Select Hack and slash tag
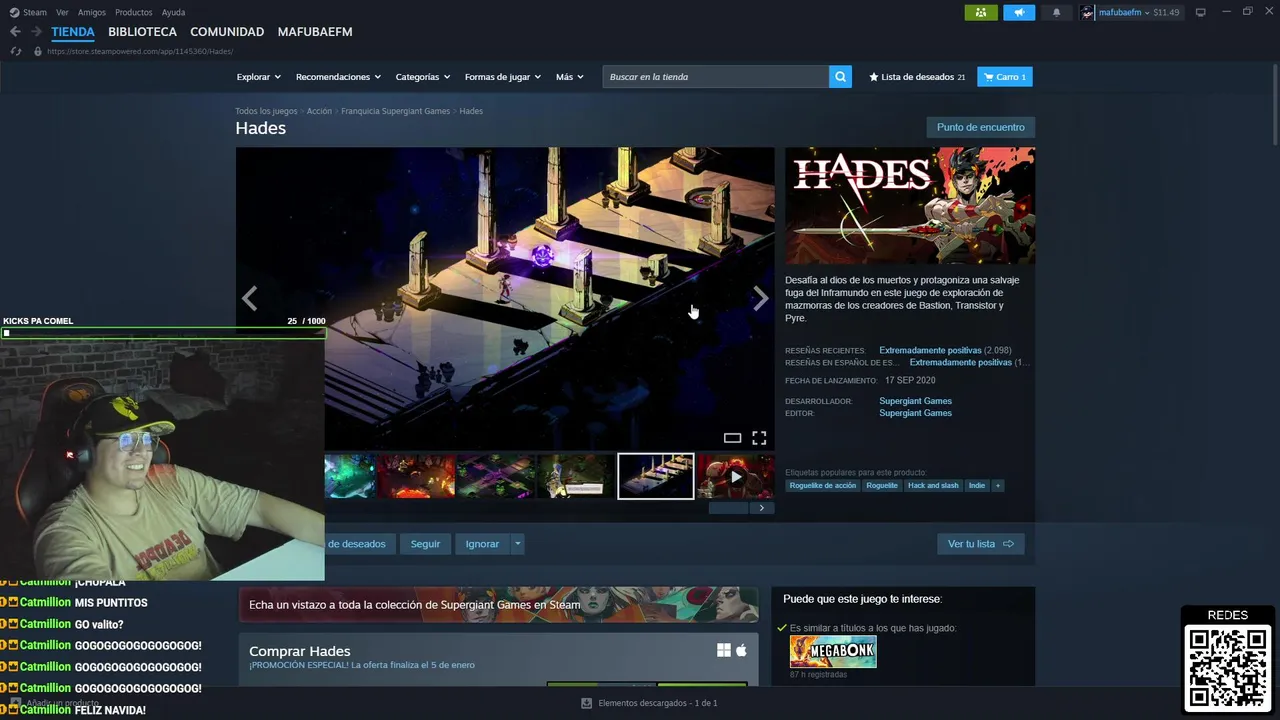The width and height of the screenshot is (1280, 720). tap(933, 486)
